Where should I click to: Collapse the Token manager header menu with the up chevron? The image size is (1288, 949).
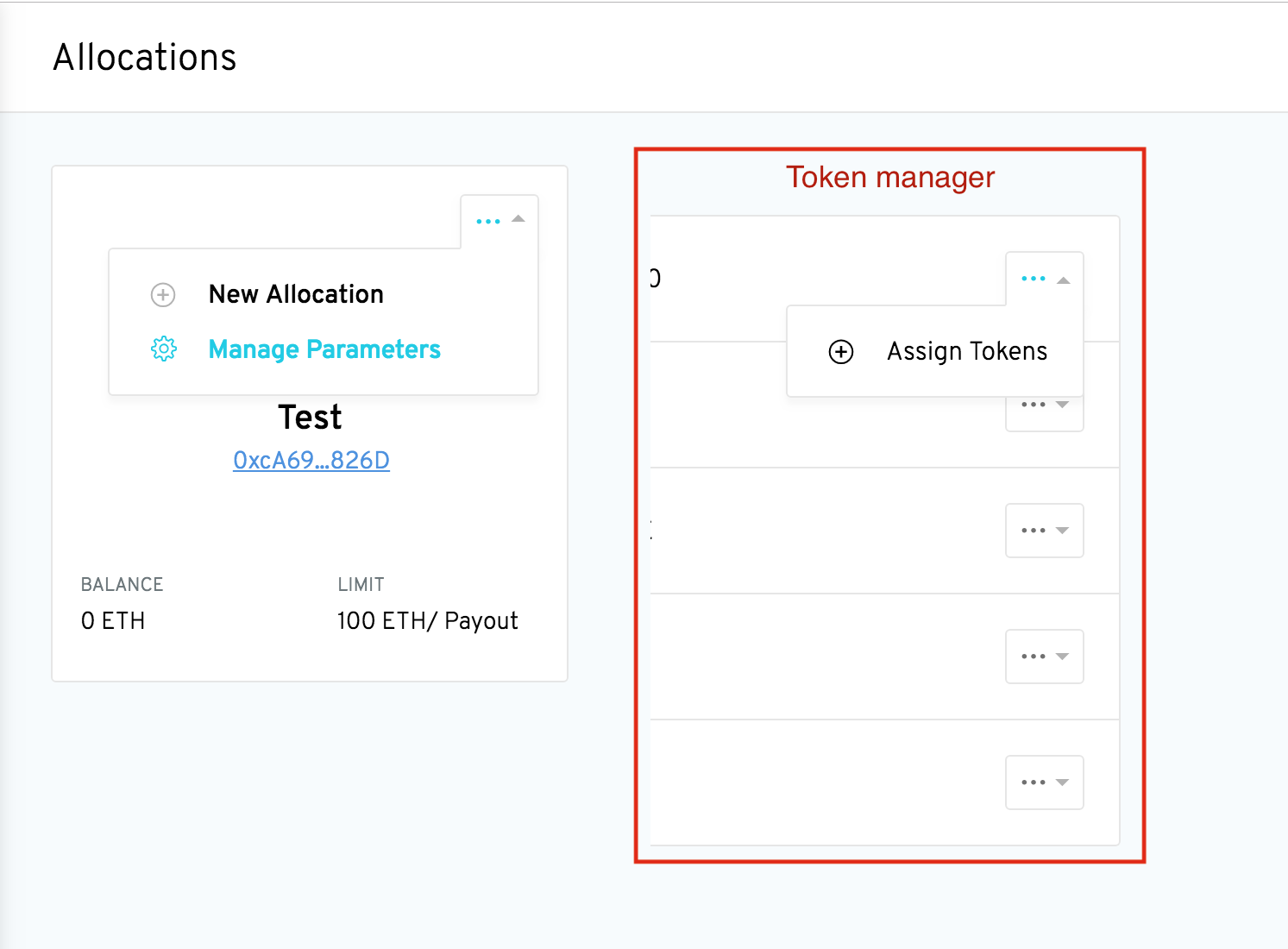click(1064, 279)
